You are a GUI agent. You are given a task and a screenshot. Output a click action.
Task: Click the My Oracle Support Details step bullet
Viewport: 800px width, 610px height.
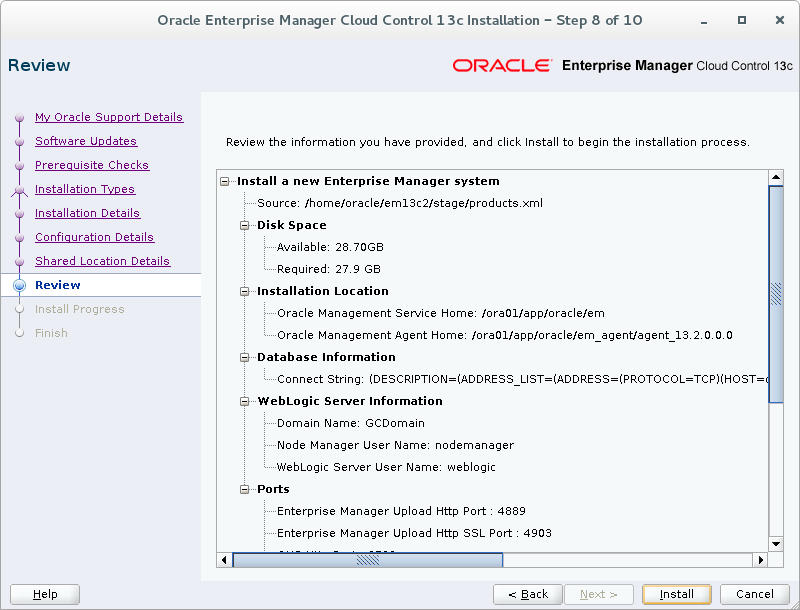(x=19, y=118)
